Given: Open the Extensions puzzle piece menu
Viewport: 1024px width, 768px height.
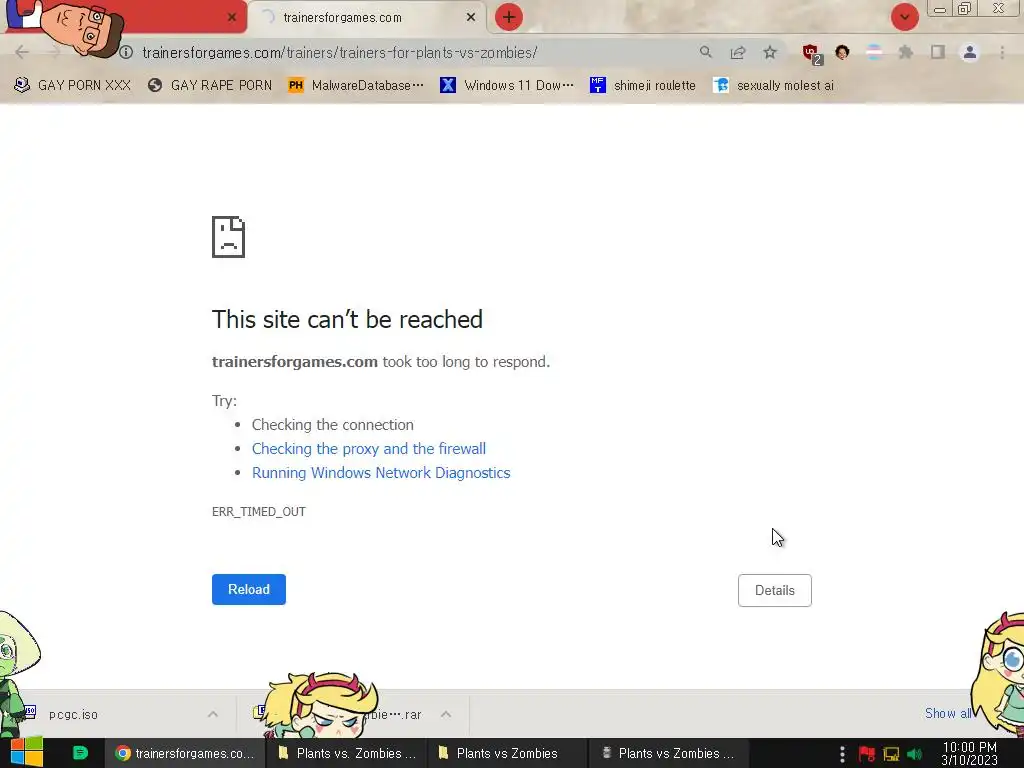Looking at the screenshot, I should point(906,52).
